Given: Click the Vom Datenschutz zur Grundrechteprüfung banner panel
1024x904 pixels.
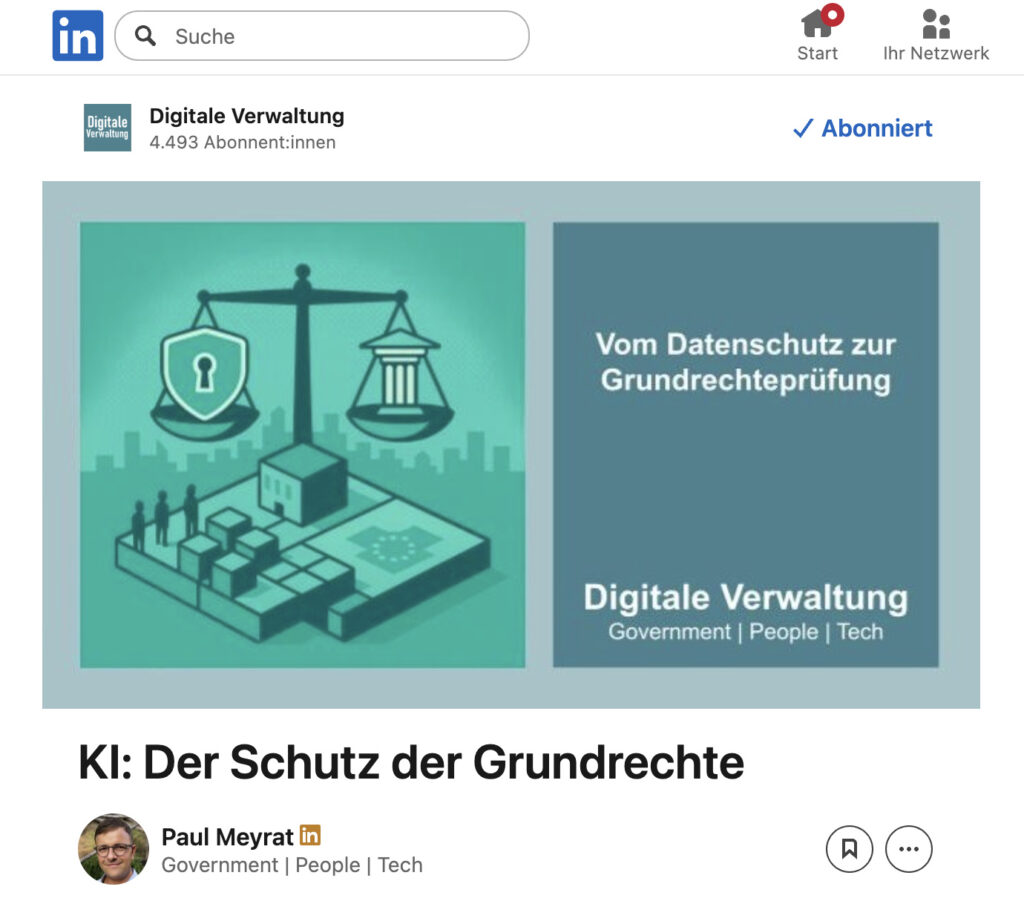Looking at the screenshot, I should pyautogui.click(x=746, y=445).
